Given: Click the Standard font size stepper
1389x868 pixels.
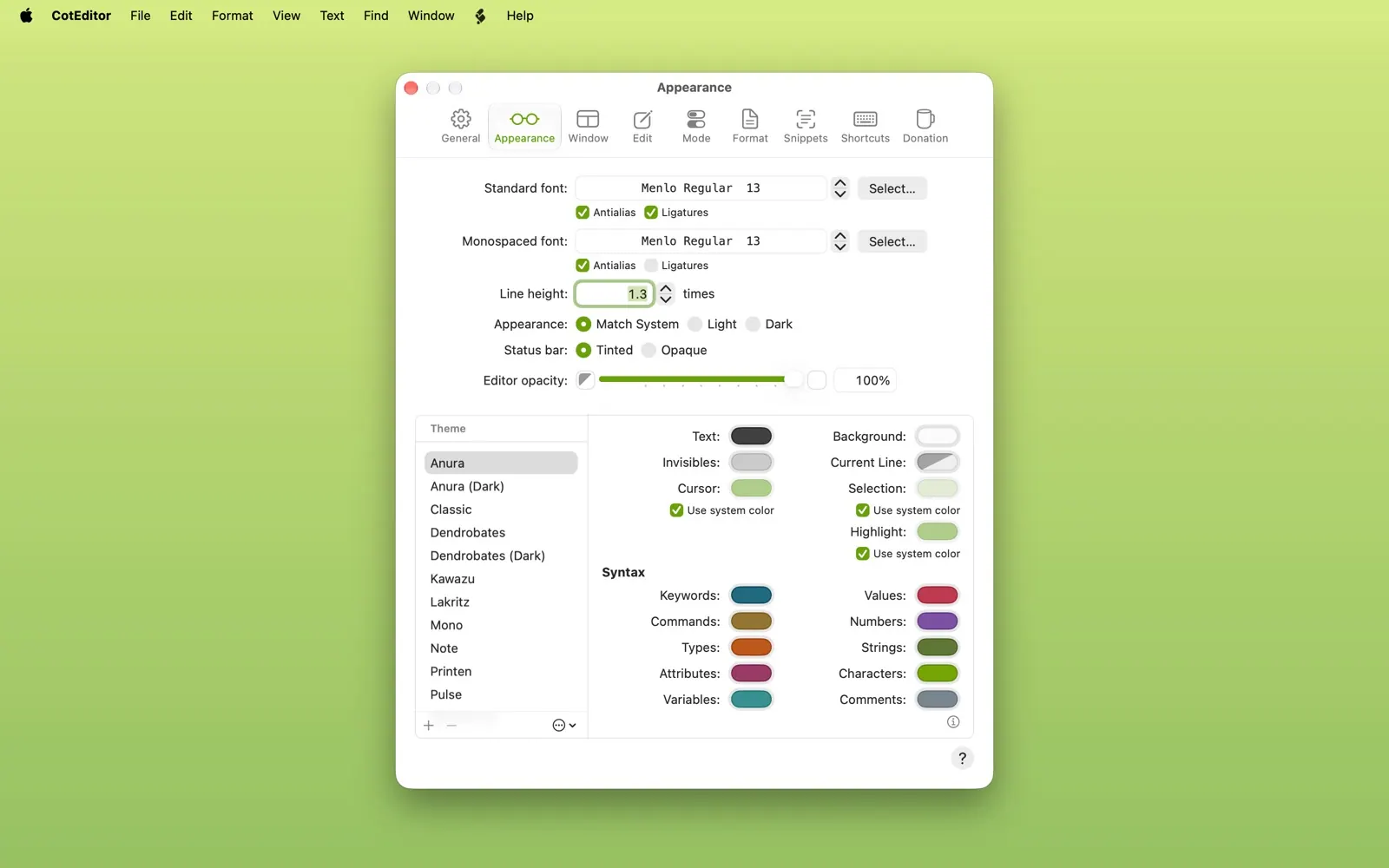Looking at the screenshot, I should 839,188.
